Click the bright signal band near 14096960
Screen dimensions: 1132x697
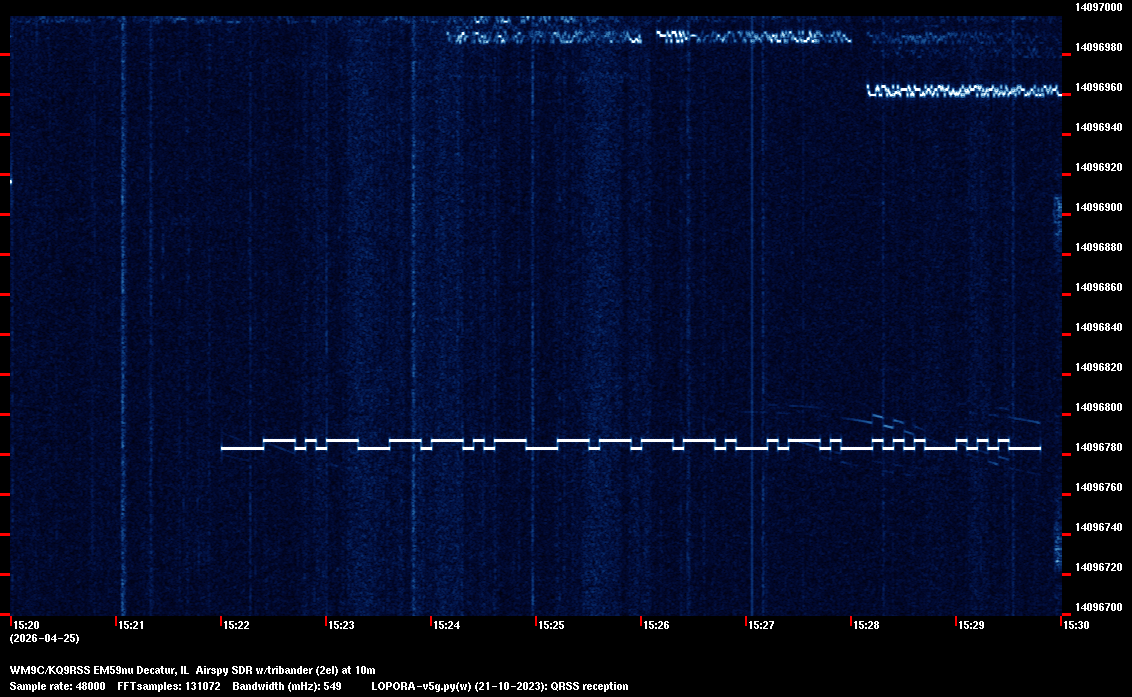point(962,91)
